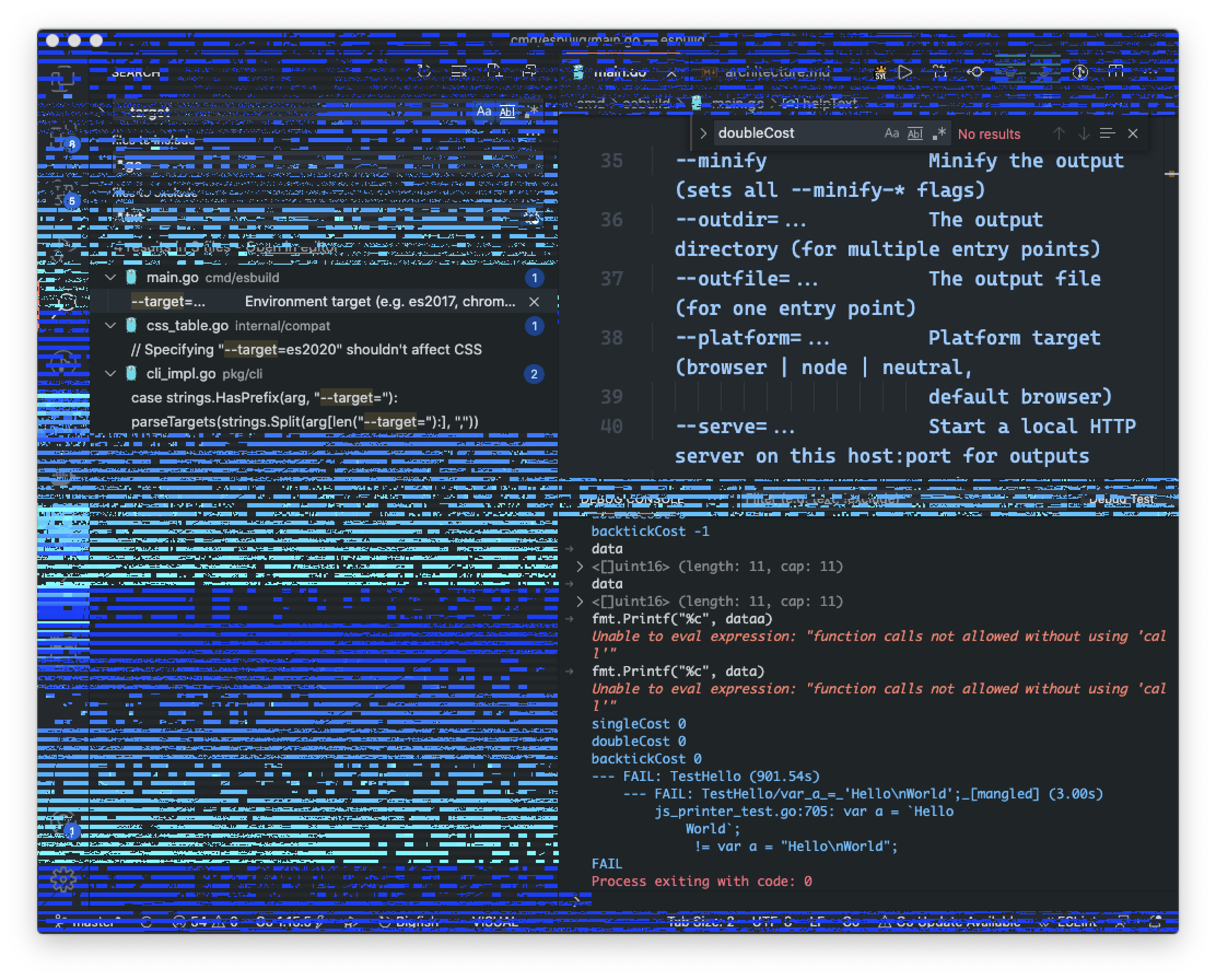
Task: Dismiss the --target match in main.go results
Action: pos(534,301)
